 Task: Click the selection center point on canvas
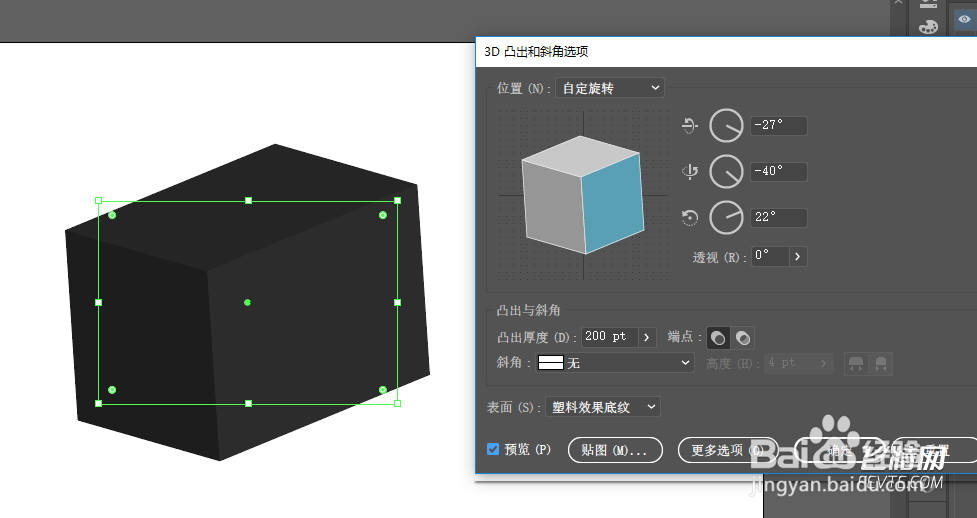tap(247, 302)
